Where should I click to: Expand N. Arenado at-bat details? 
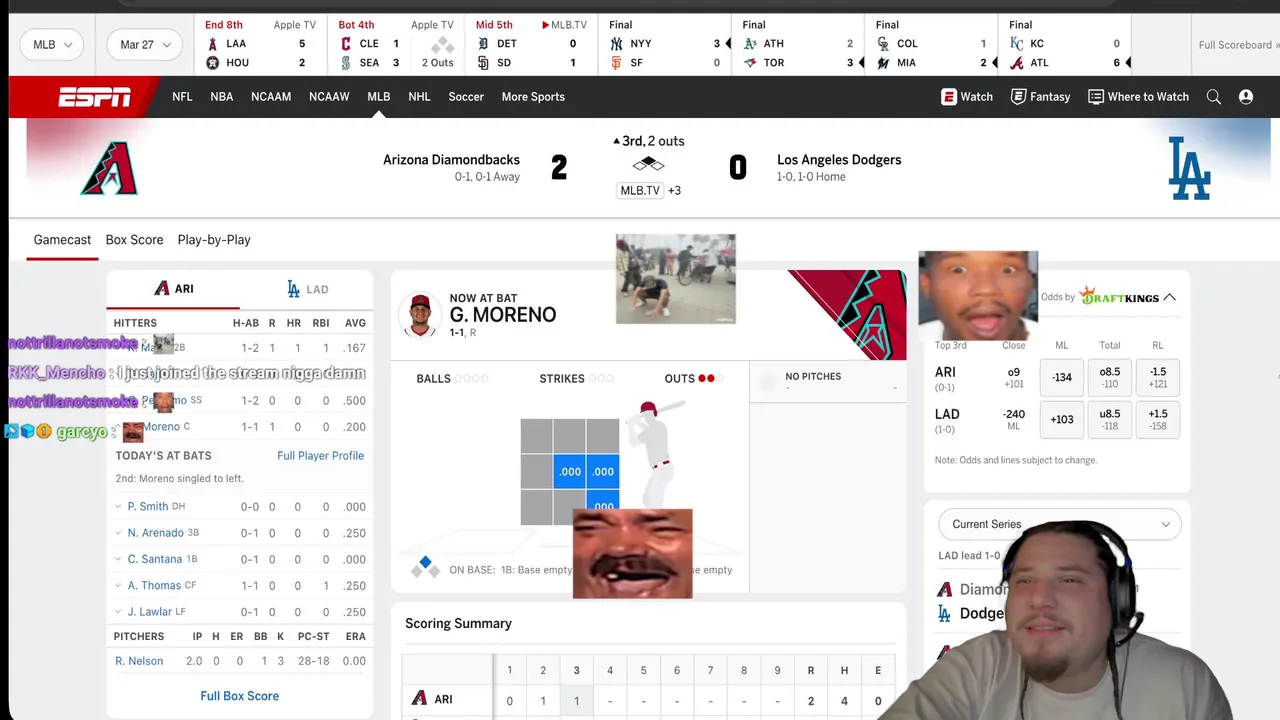tap(118, 533)
